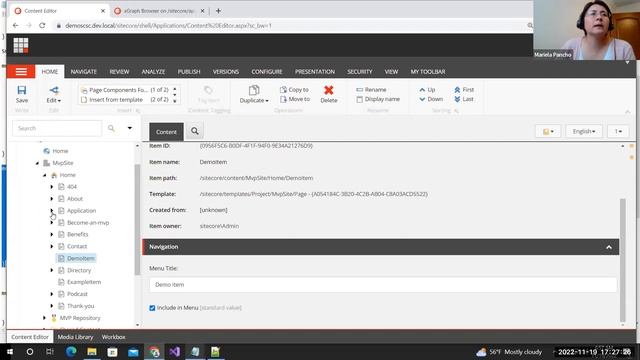640x360 pixels.
Task: Collapse the Navigation section
Action: click(609, 247)
